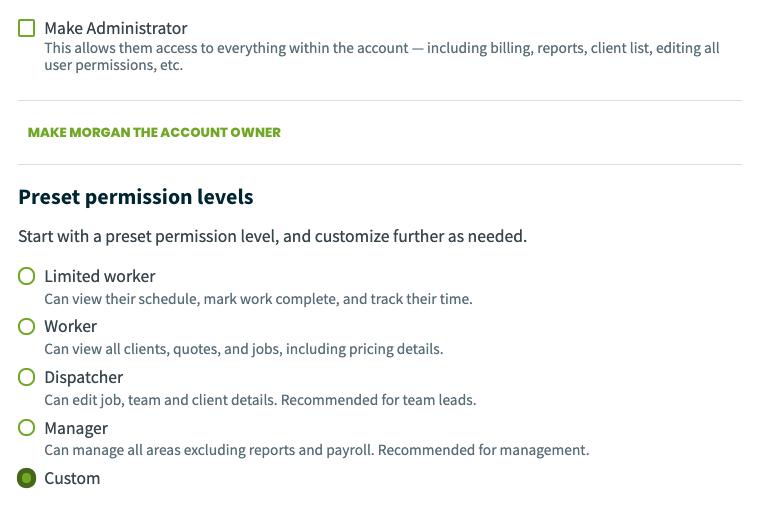The height and width of the screenshot is (508, 760).
Task: Click description "Can view their schedule, mark work complete"
Action: 258,299
